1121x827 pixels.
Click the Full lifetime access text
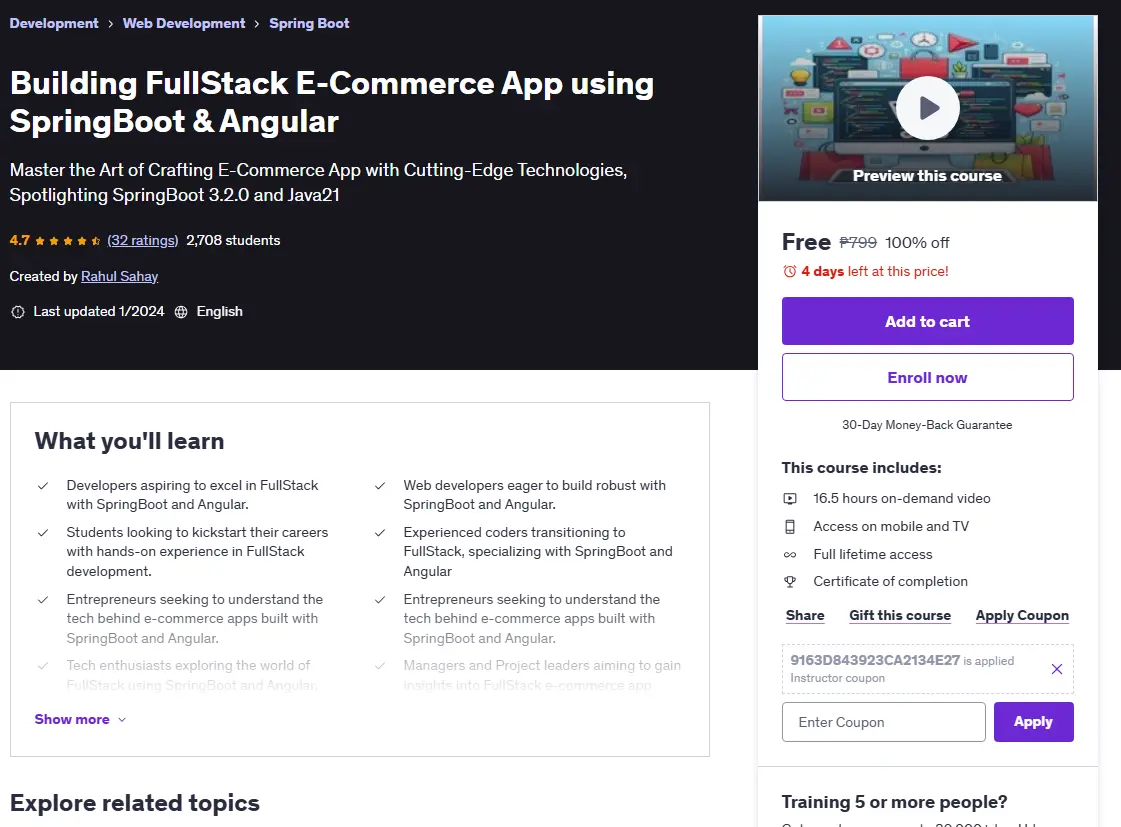[872, 555]
